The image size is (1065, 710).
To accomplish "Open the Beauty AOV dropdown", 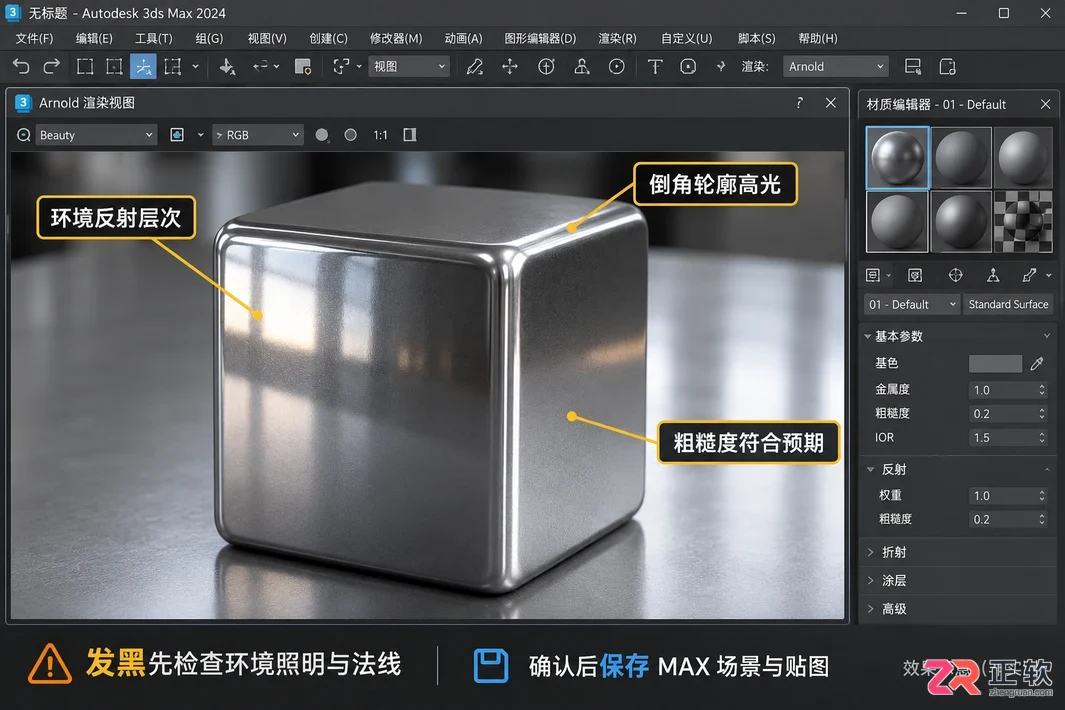I will (96, 135).
